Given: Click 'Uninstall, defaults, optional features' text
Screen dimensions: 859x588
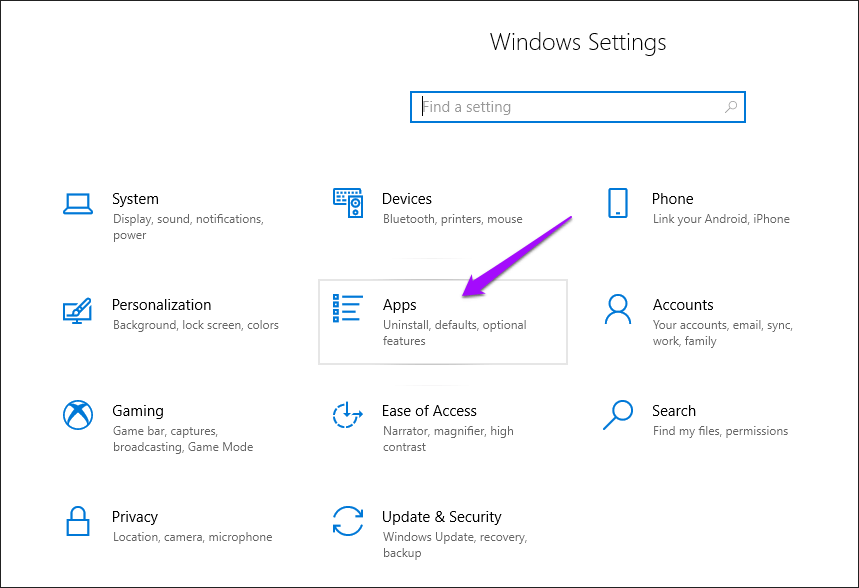Looking at the screenshot, I should 455,333.
